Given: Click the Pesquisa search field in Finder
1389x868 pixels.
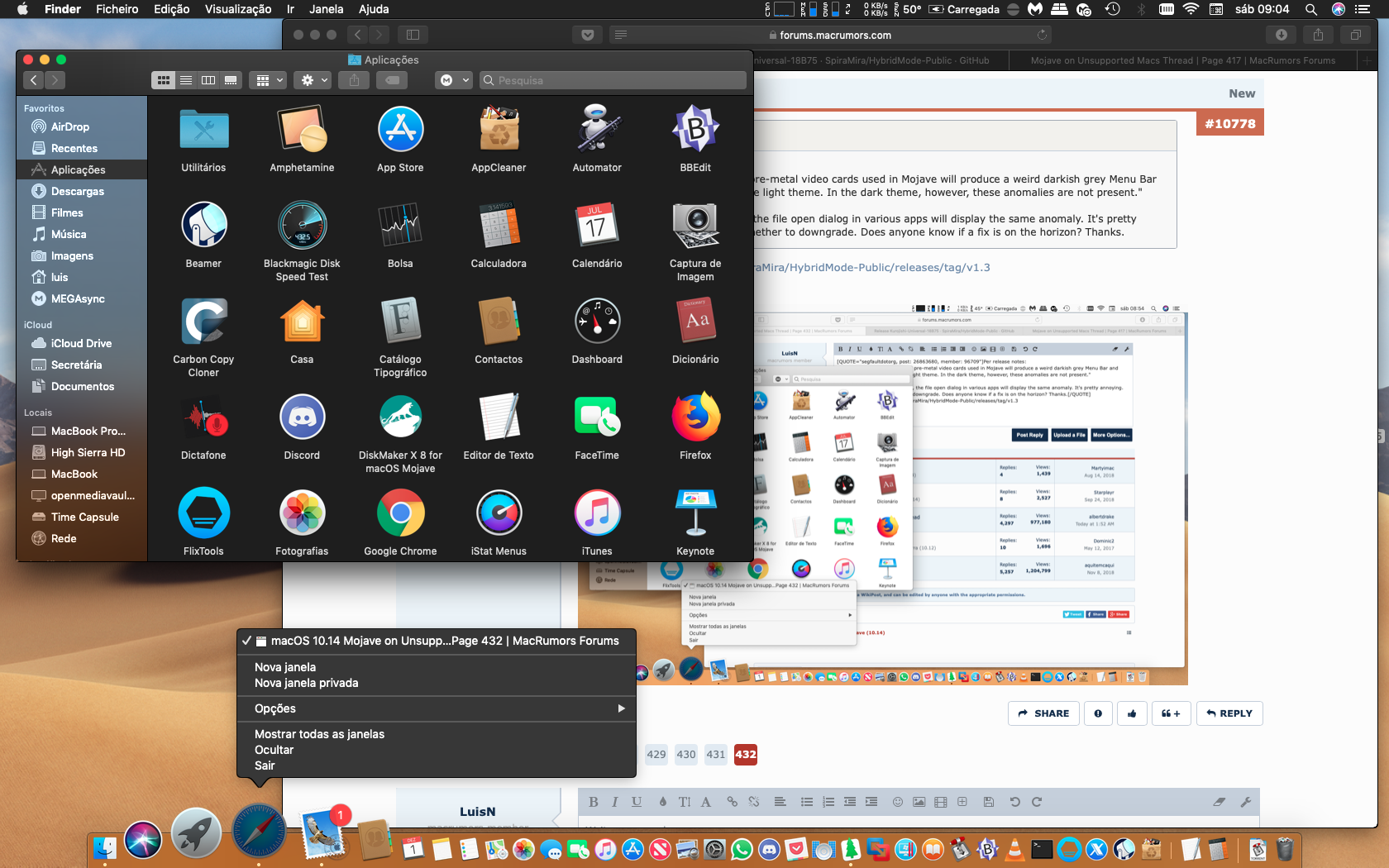Looking at the screenshot, I should (613, 80).
